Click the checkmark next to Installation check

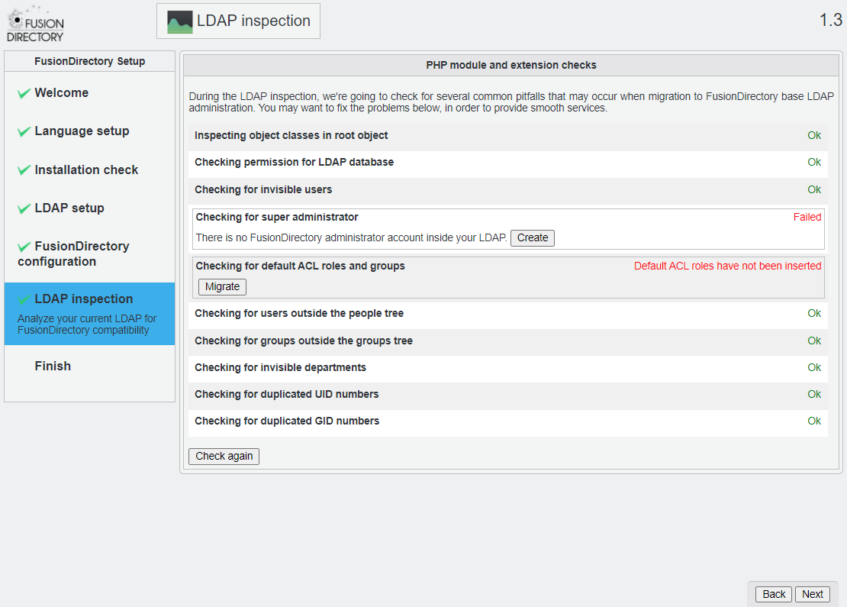pos(24,170)
